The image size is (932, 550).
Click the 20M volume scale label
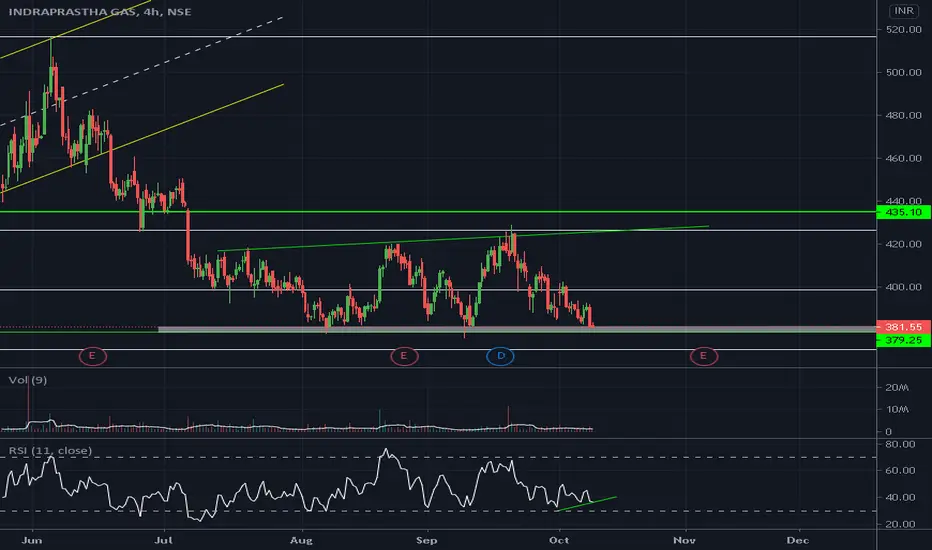[897, 388]
